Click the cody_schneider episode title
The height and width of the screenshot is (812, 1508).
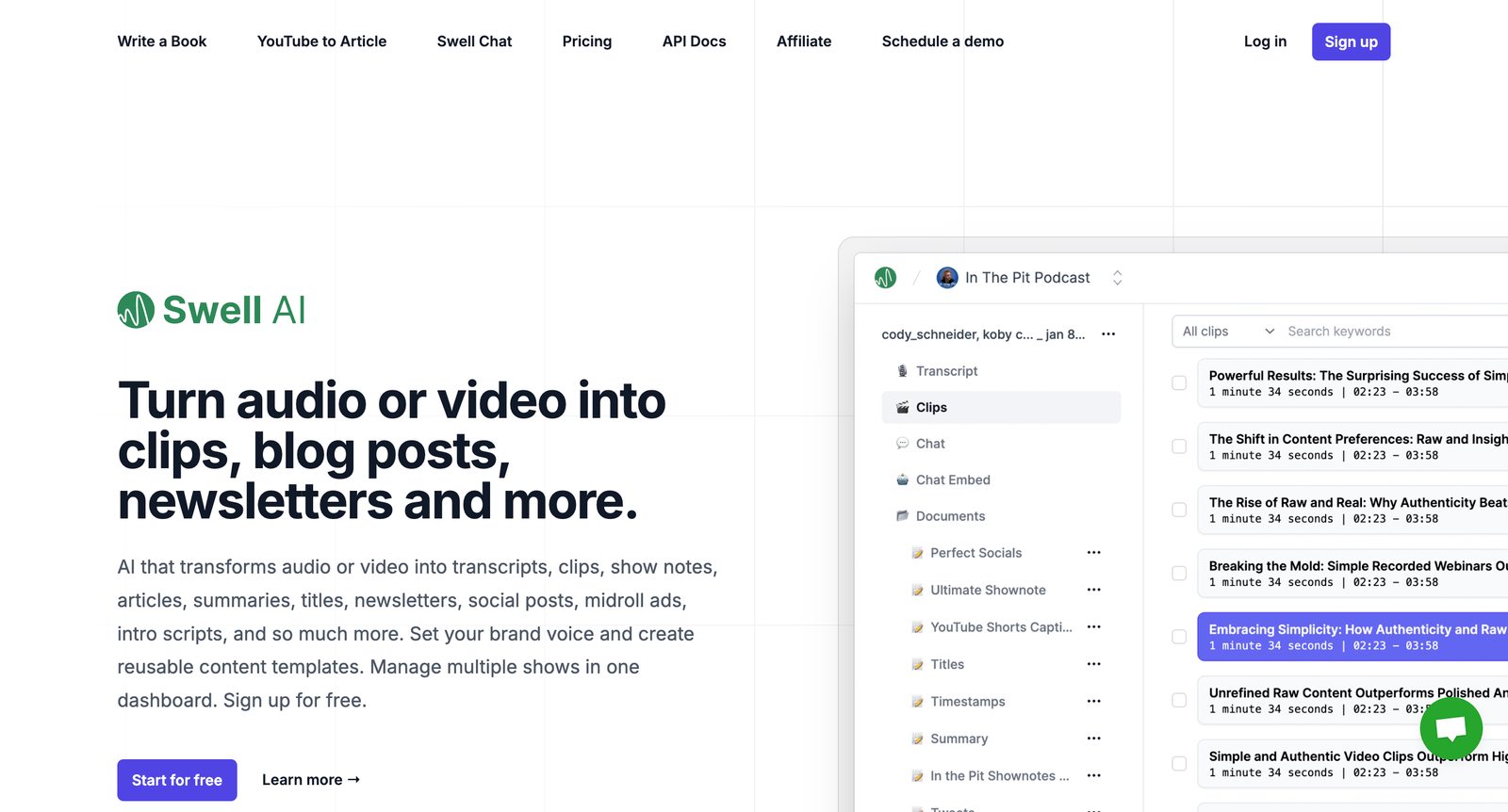[x=983, y=334]
